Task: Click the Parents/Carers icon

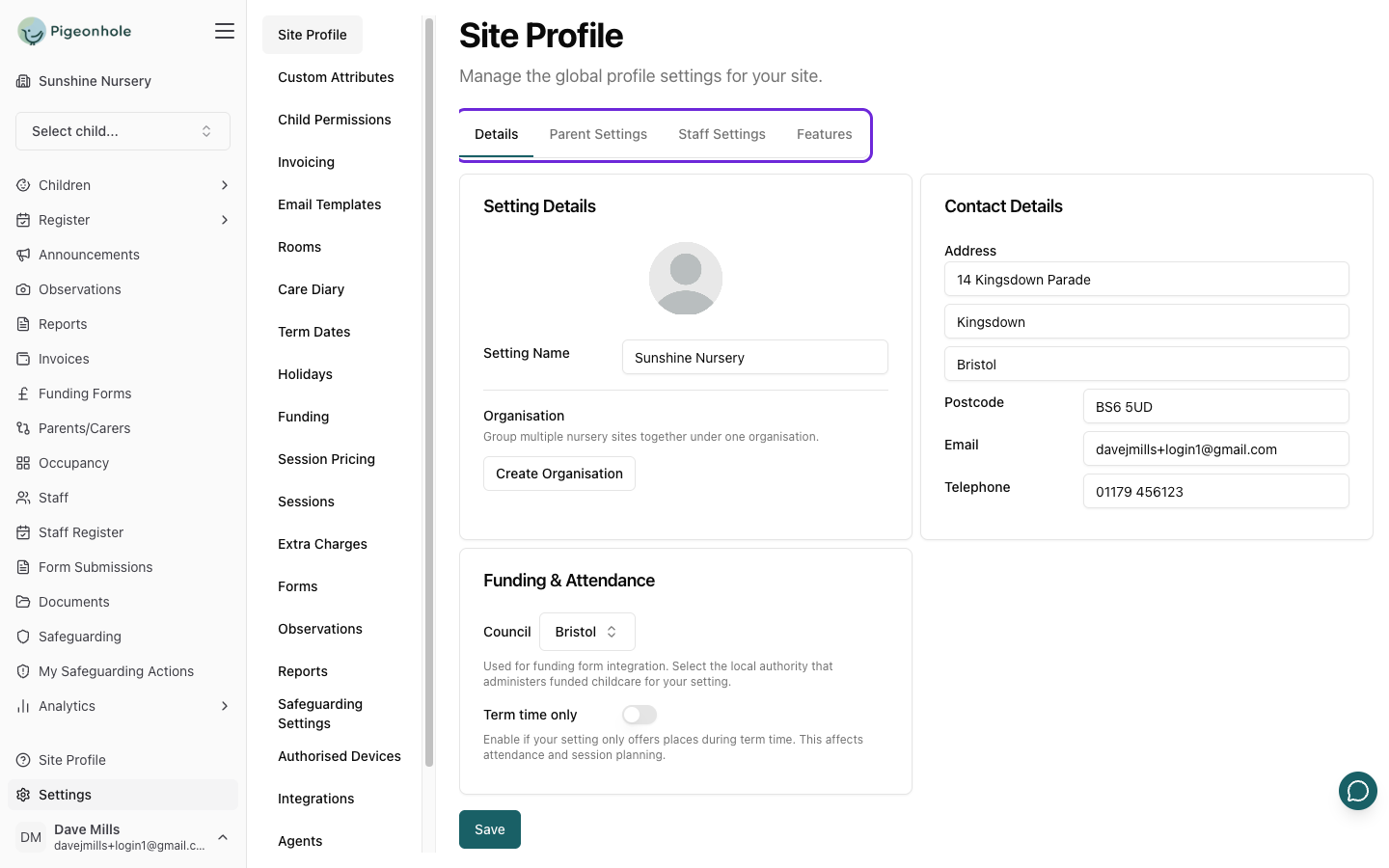Action: click(23, 428)
